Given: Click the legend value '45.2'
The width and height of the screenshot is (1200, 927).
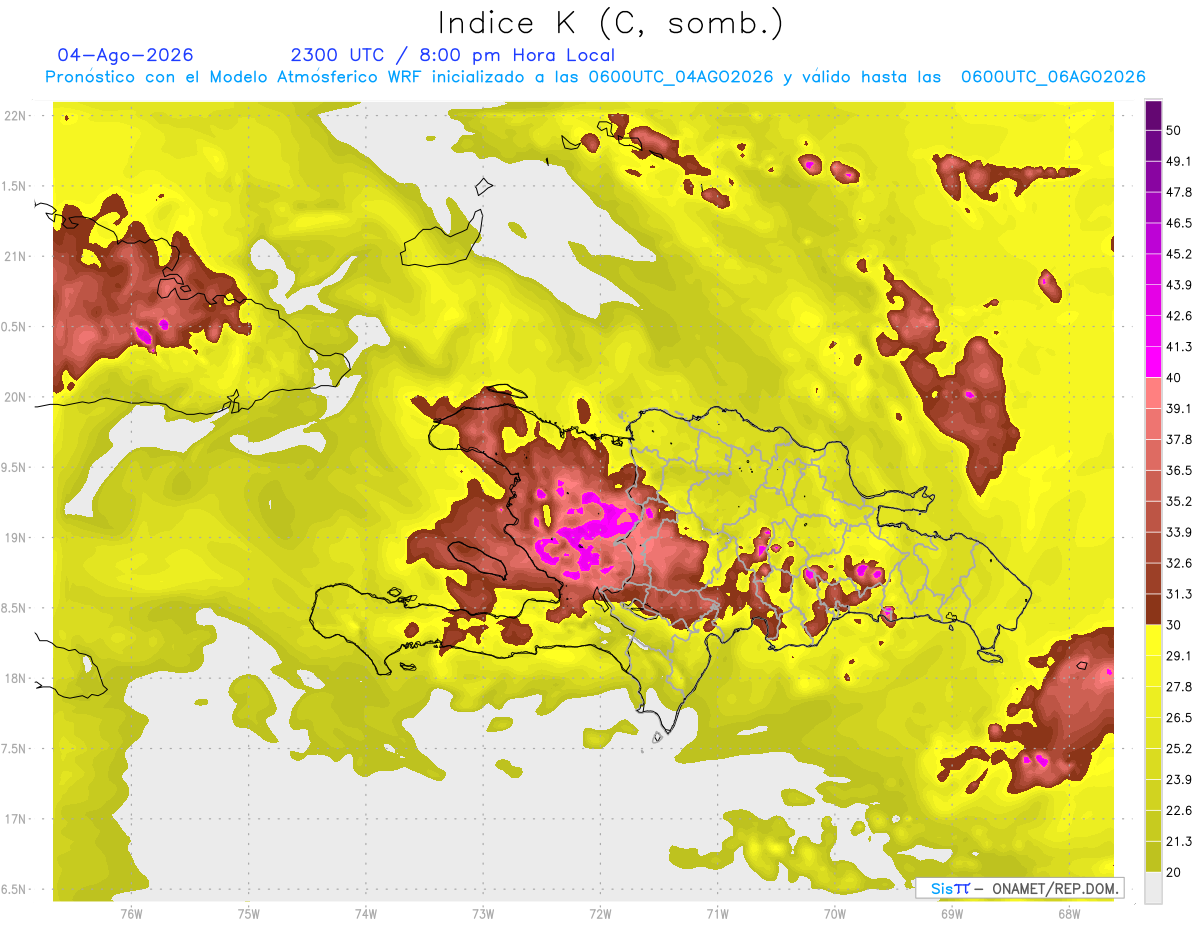Looking at the screenshot, I should pyautogui.click(x=1180, y=254).
